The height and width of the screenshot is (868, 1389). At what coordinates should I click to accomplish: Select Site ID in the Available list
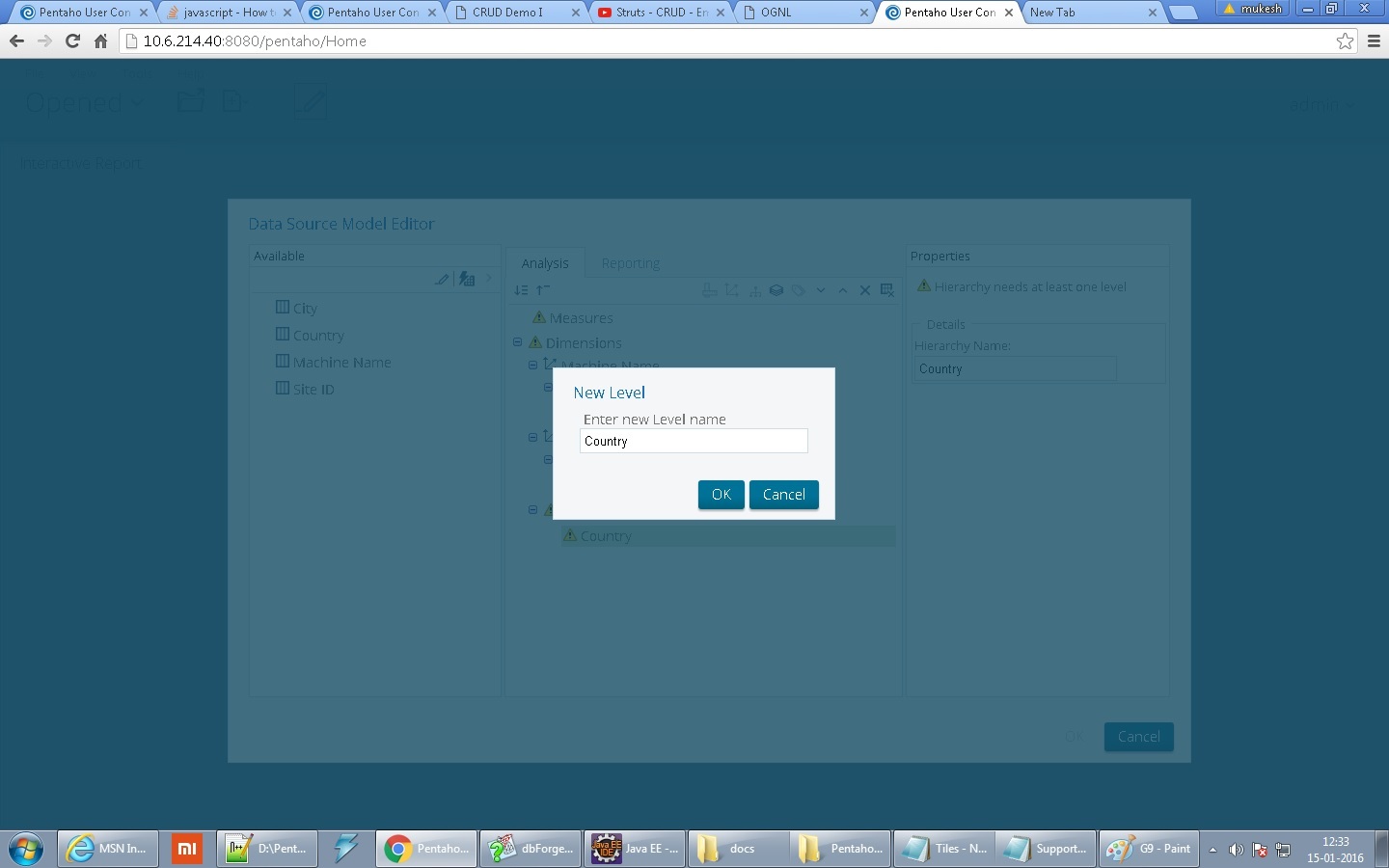[x=313, y=390]
